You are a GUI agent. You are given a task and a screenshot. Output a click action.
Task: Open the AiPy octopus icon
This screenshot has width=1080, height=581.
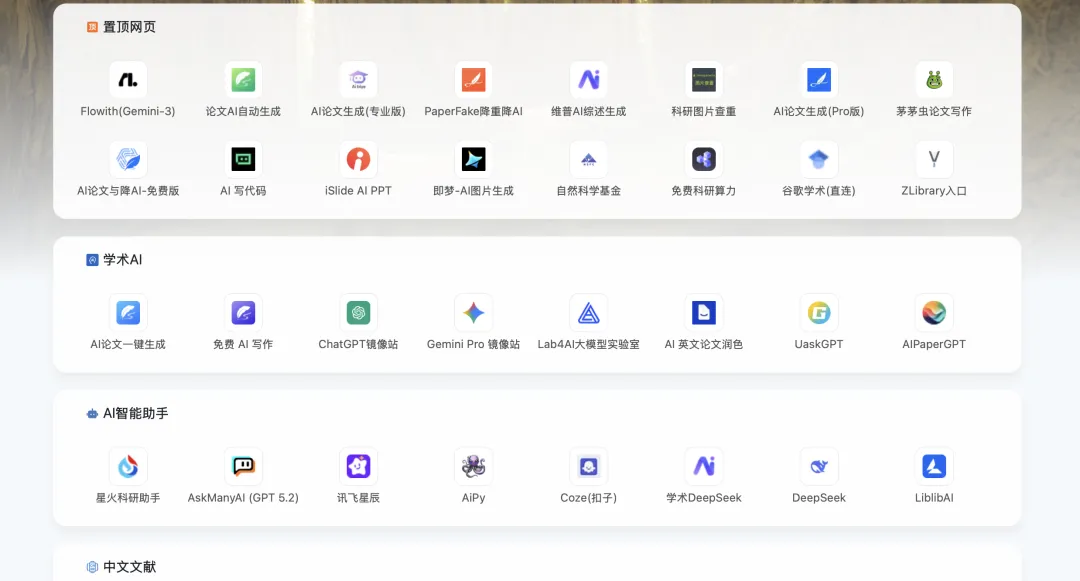pyautogui.click(x=473, y=467)
